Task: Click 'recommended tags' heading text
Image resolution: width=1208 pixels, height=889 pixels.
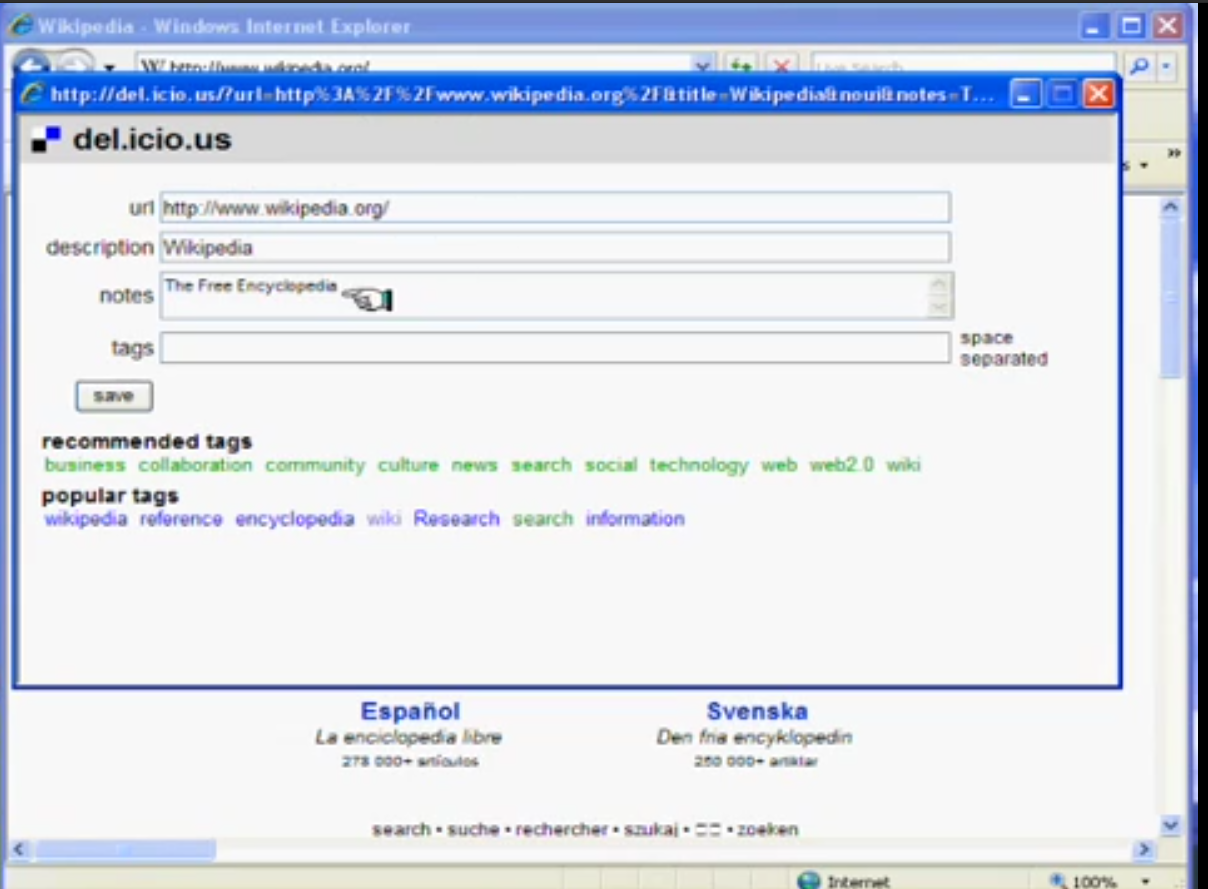Action: 147,441
